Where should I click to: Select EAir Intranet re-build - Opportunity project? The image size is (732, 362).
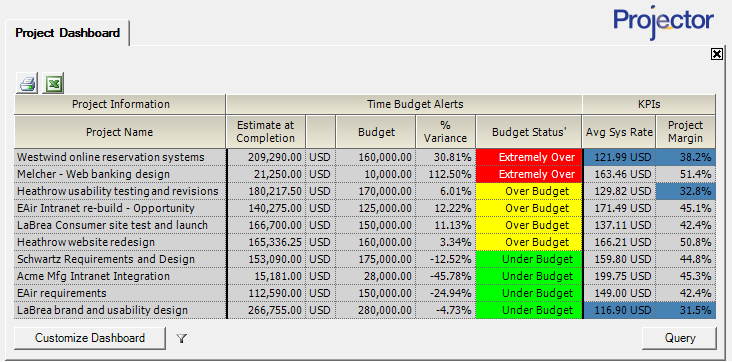point(120,208)
